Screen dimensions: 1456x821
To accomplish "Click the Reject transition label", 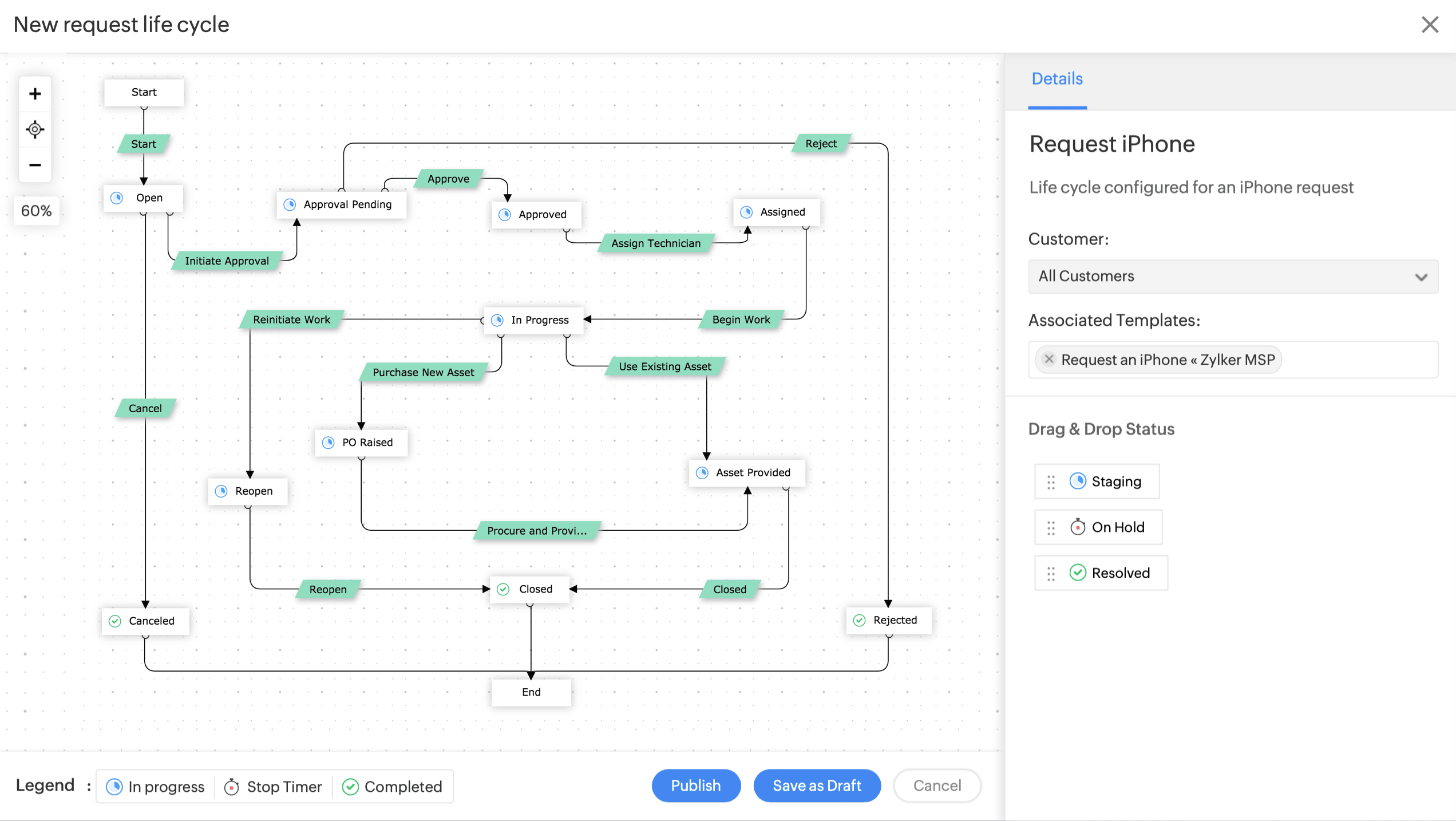I will pyautogui.click(x=821, y=144).
